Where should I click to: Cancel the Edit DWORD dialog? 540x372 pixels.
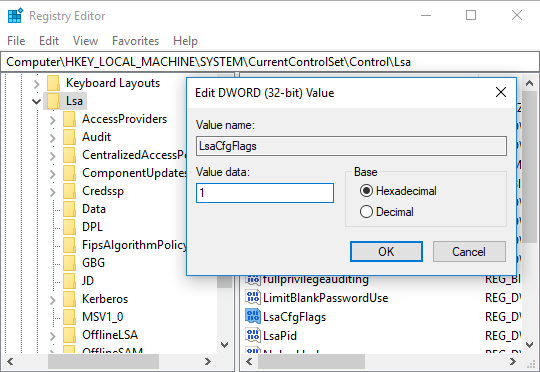(x=469, y=251)
